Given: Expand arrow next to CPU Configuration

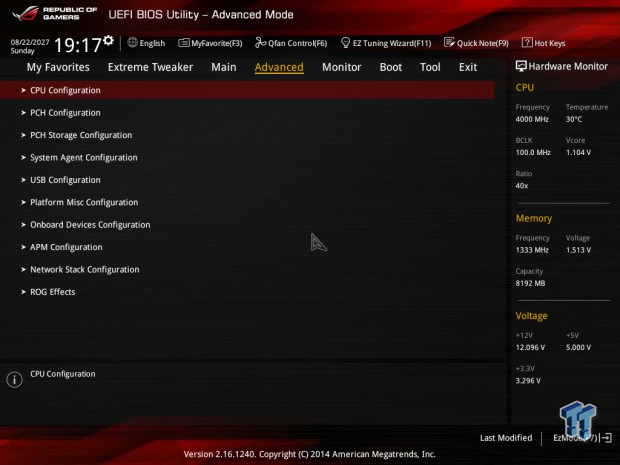Looking at the screenshot, I should click(23, 90).
